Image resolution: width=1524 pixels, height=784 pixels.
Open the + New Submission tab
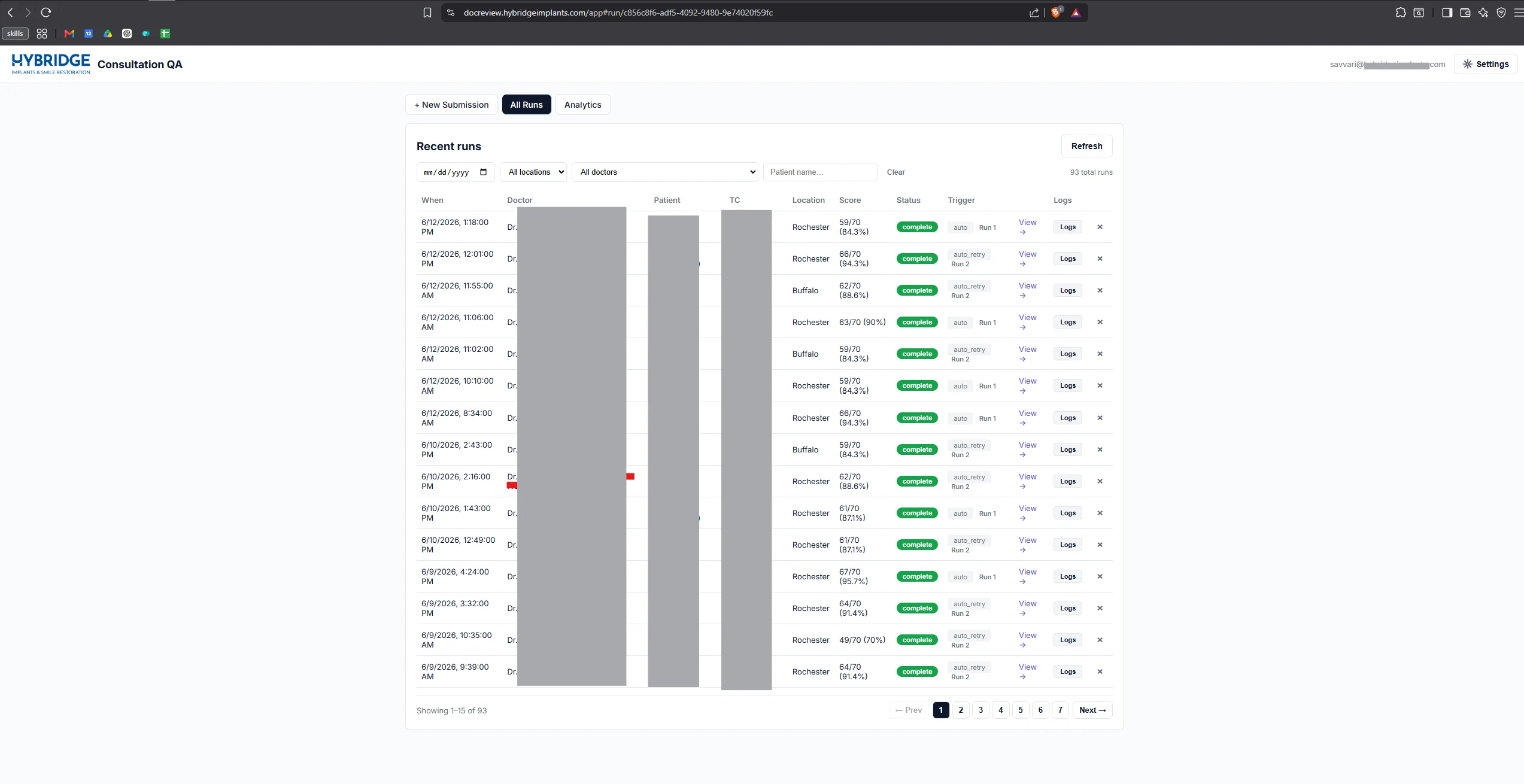click(451, 105)
